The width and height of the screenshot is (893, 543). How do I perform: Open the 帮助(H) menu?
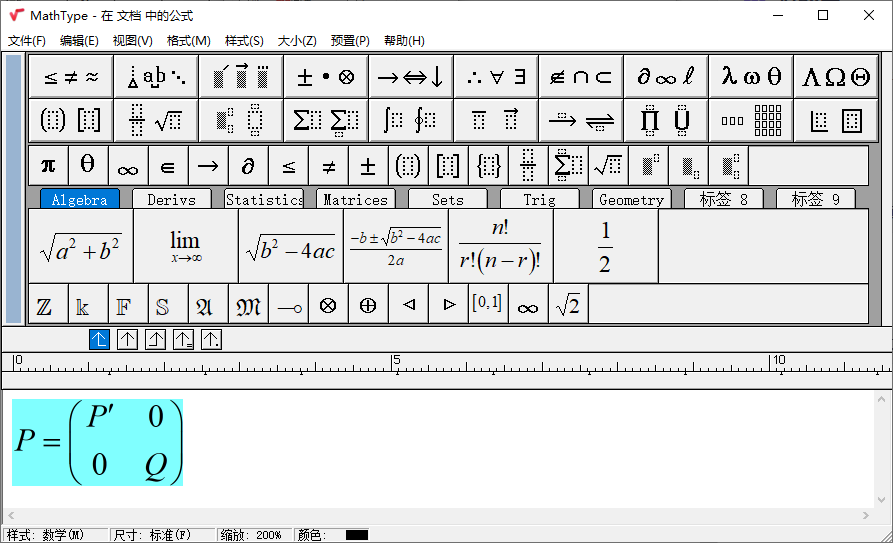(404, 41)
